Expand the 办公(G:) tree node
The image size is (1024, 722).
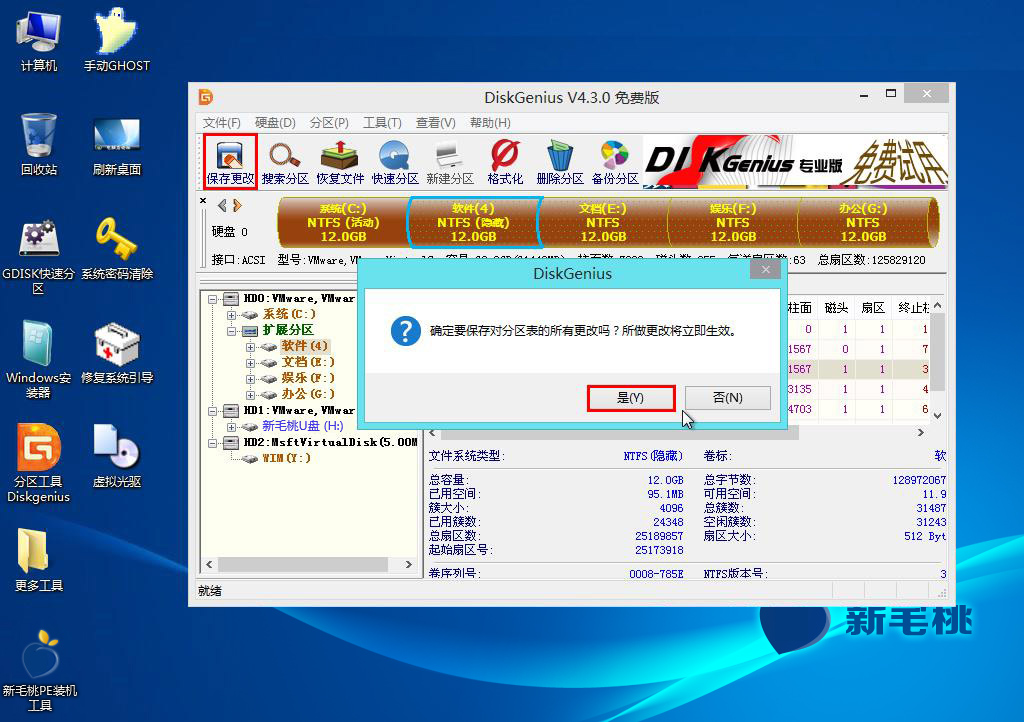click(x=250, y=395)
